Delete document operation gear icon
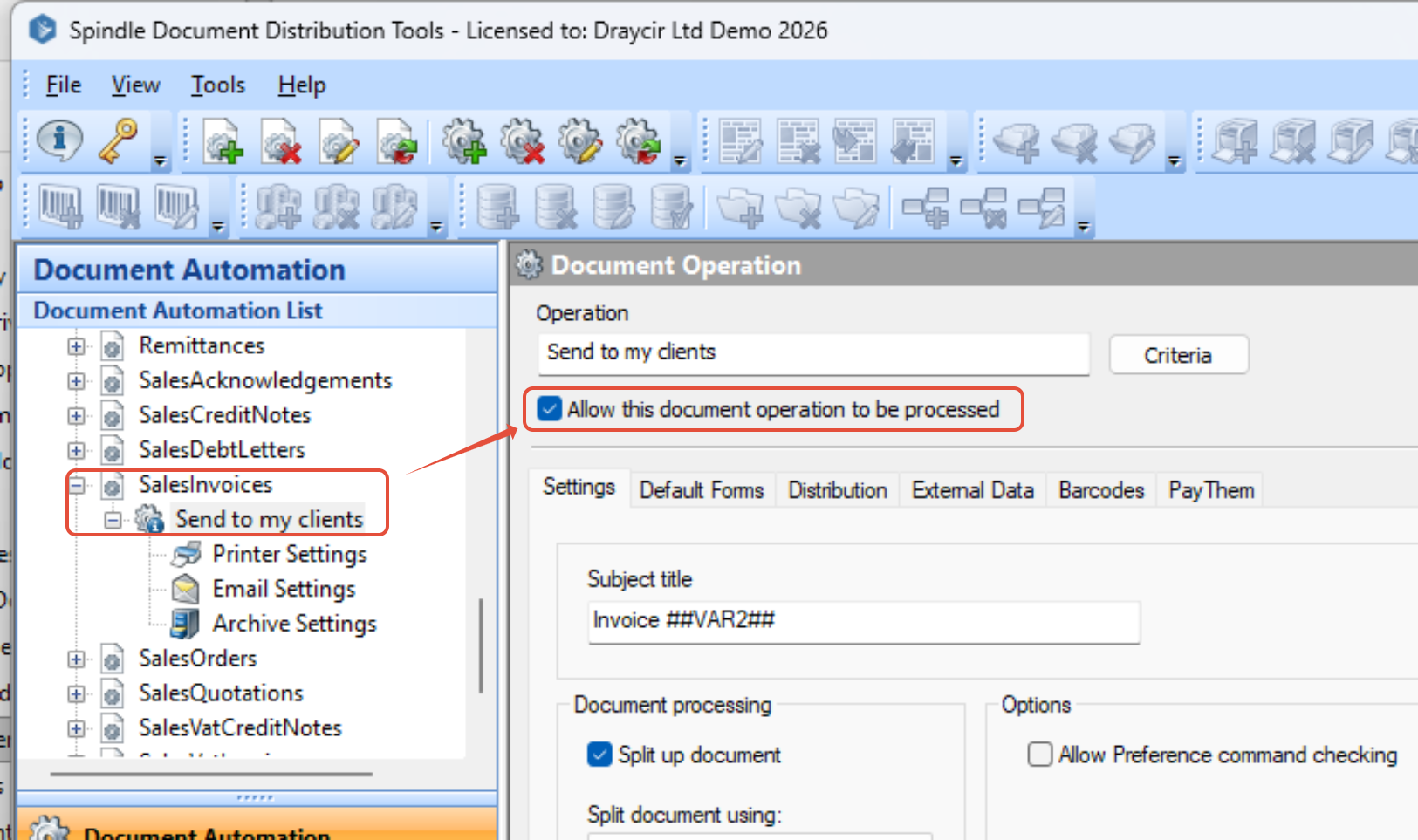1418x840 pixels. (522, 141)
